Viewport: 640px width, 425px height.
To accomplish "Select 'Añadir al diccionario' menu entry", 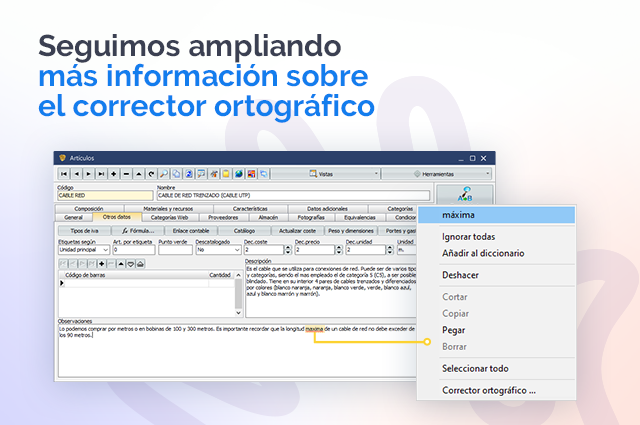I will click(483, 254).
